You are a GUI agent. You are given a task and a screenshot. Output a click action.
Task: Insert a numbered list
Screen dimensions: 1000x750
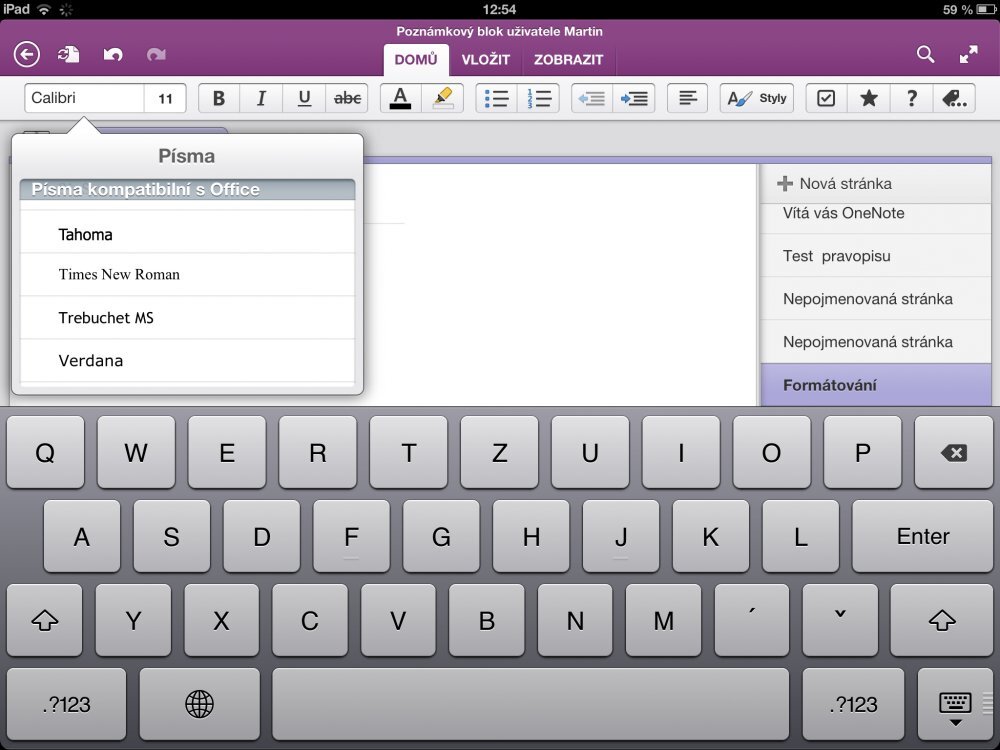point(540,98)
